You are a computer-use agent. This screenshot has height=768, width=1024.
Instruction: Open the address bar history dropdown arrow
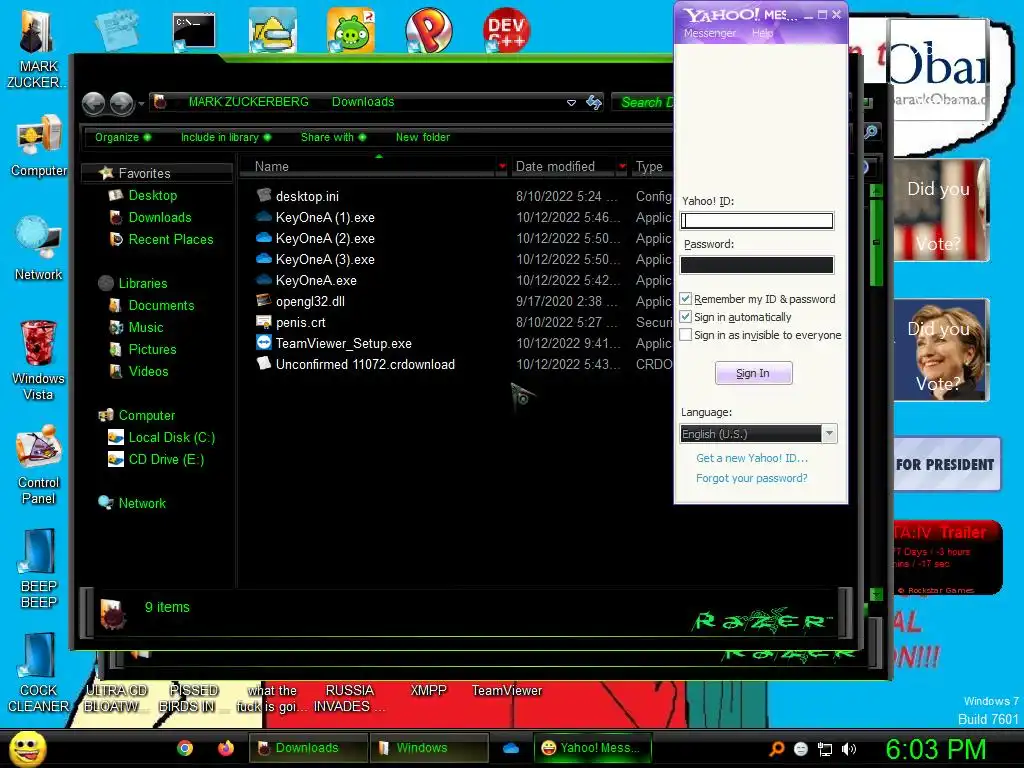click(x=571, y=103)
